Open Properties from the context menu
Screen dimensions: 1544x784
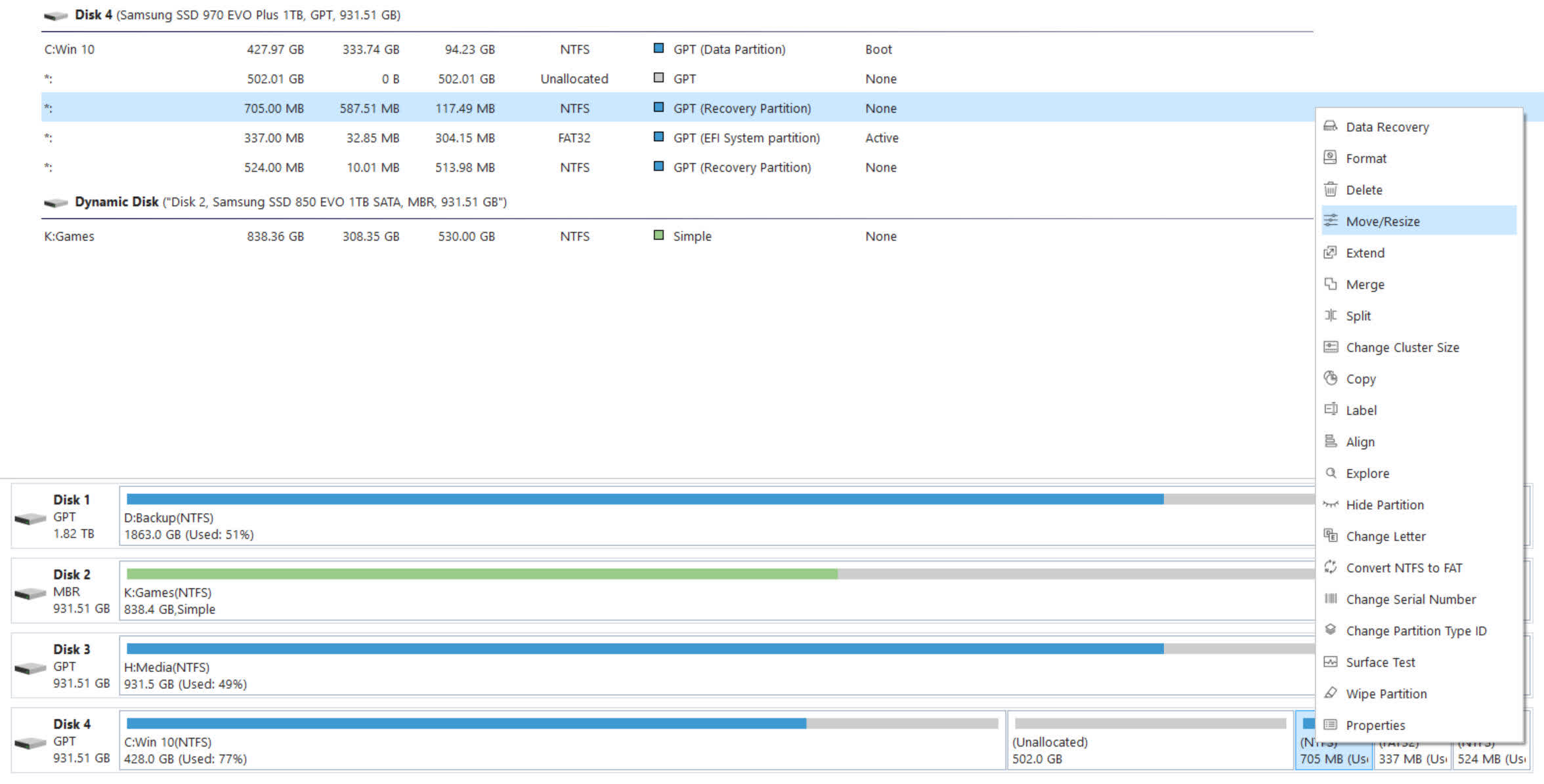pyautogui.click(x=1375, y=725)
